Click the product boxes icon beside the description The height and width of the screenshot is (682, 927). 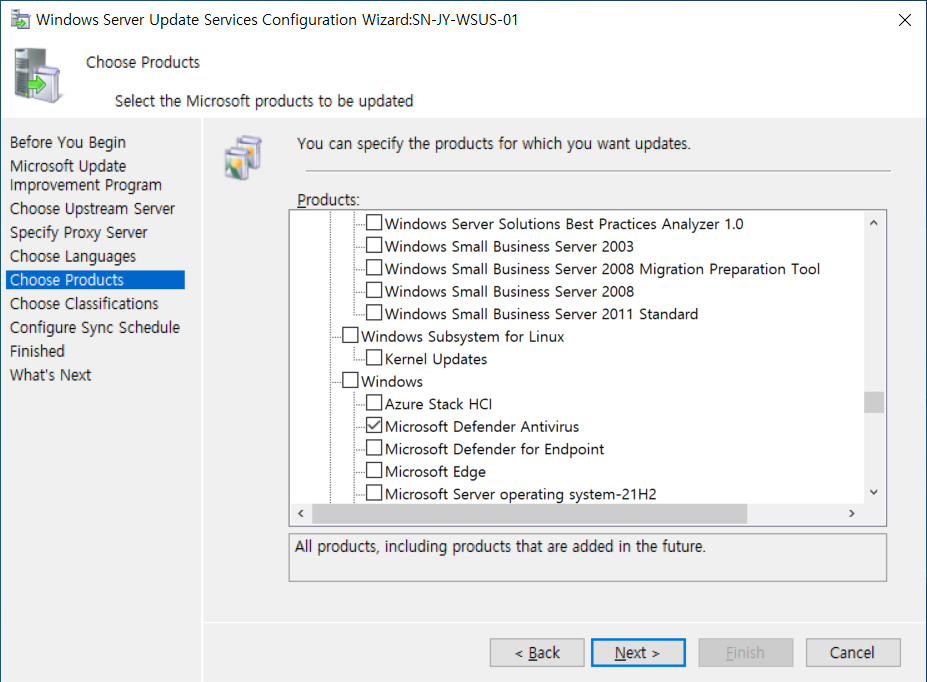pos(243,158)
